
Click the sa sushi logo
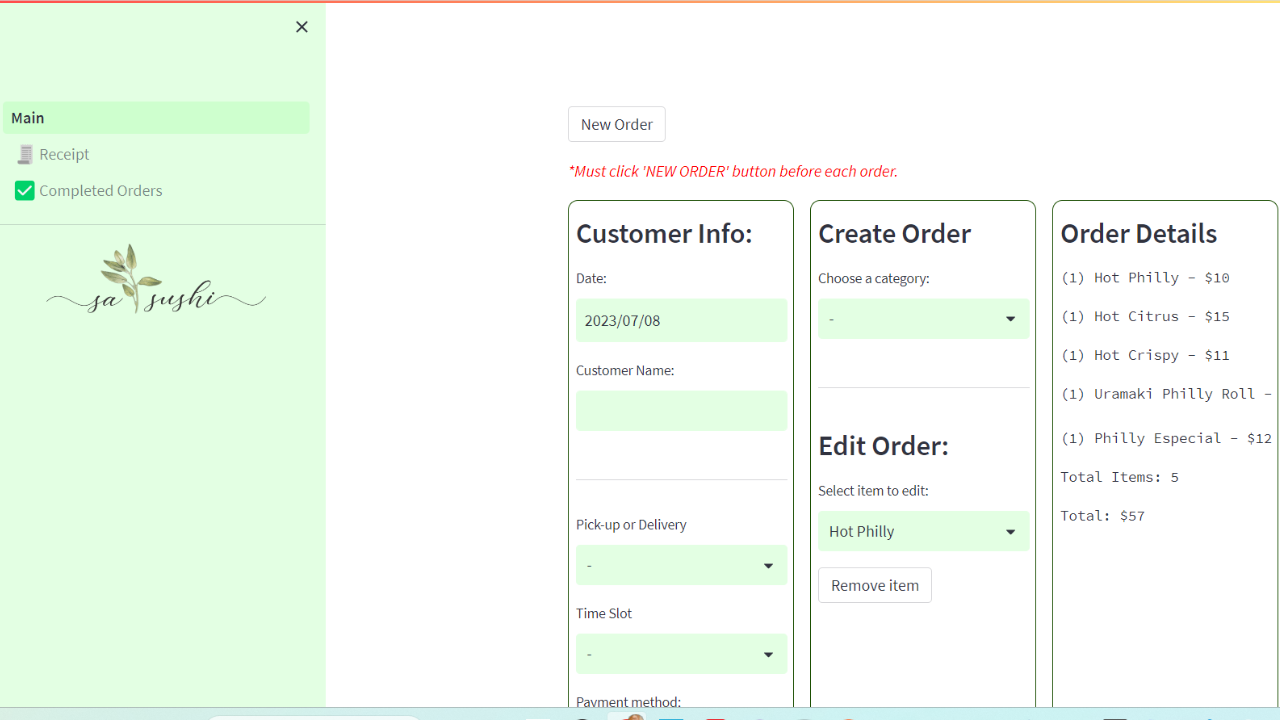156,280
